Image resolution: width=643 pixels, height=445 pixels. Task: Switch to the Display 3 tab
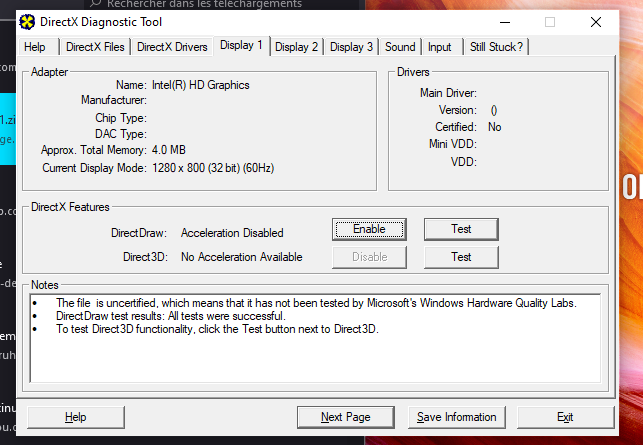click(x=351, y=47)
